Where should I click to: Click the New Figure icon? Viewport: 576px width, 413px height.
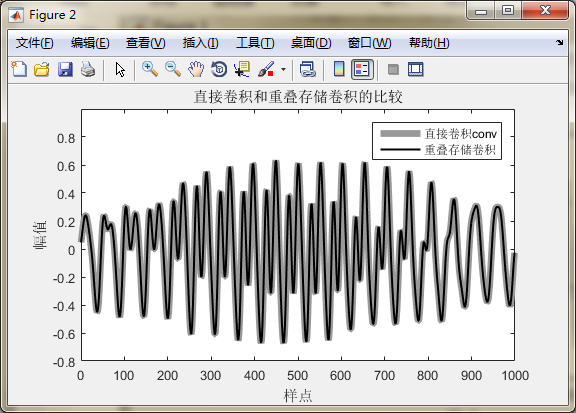tap(19, 69)
